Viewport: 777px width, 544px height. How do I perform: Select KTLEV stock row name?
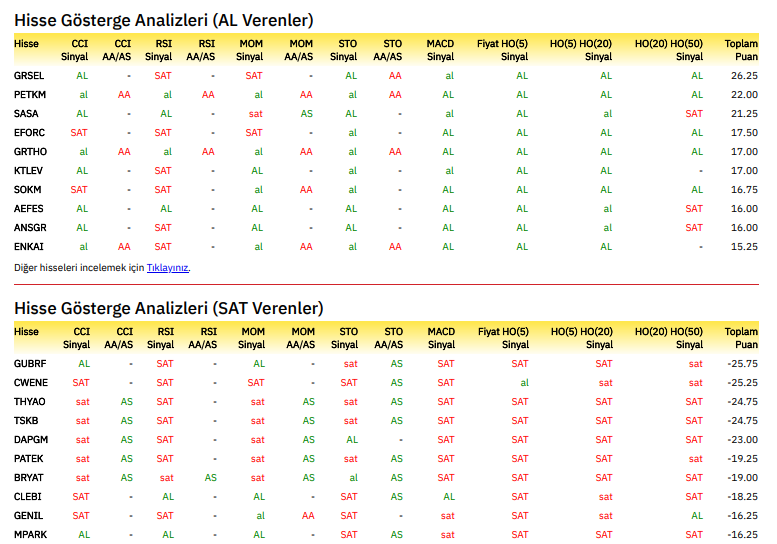click(28, 171)
